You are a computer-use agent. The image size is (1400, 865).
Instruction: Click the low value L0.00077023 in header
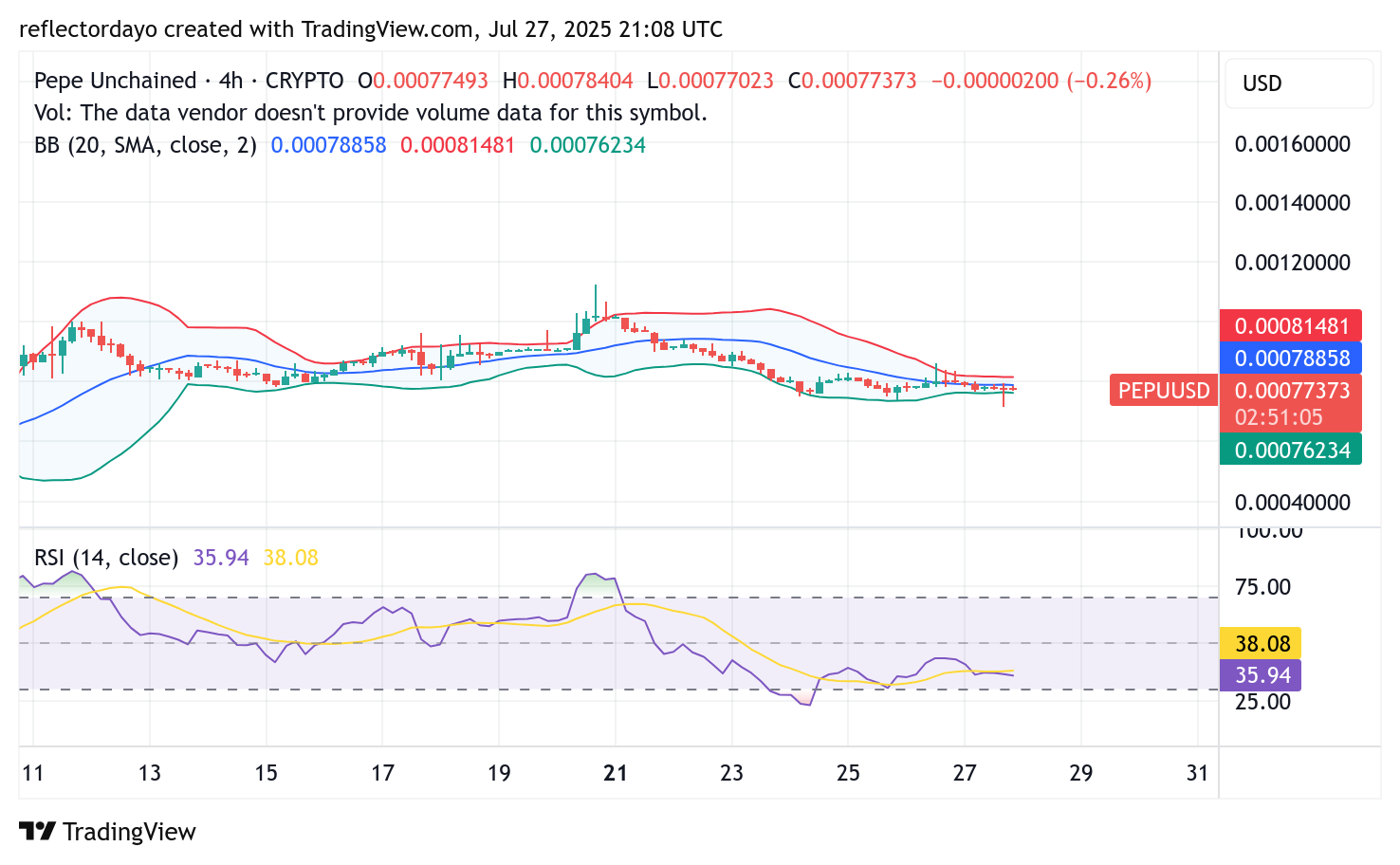(x=710, y=81)
